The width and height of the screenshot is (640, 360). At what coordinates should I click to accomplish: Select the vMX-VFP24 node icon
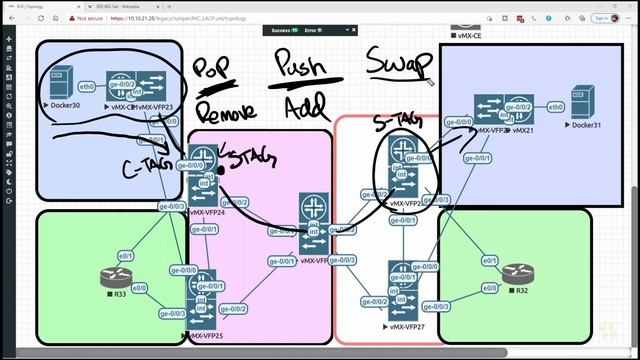coord(203,176)
